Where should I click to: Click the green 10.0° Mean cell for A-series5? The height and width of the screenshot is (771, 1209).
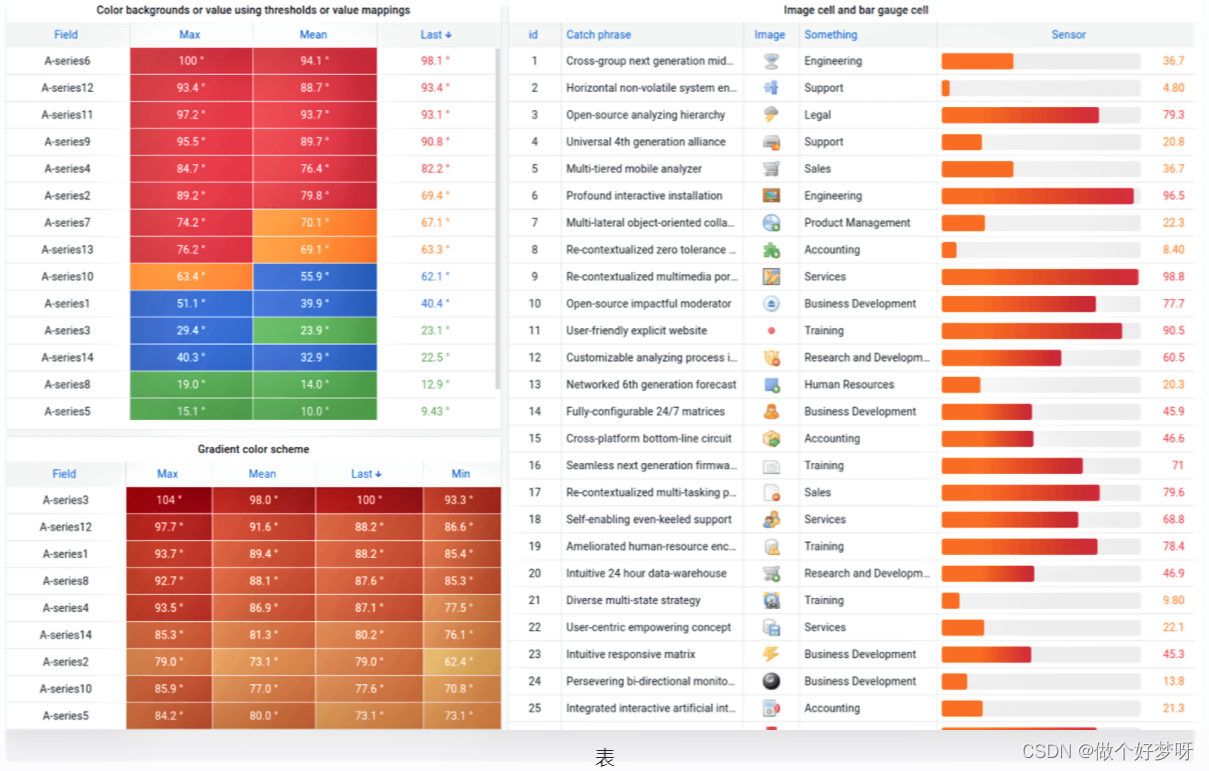coord(314,411)
